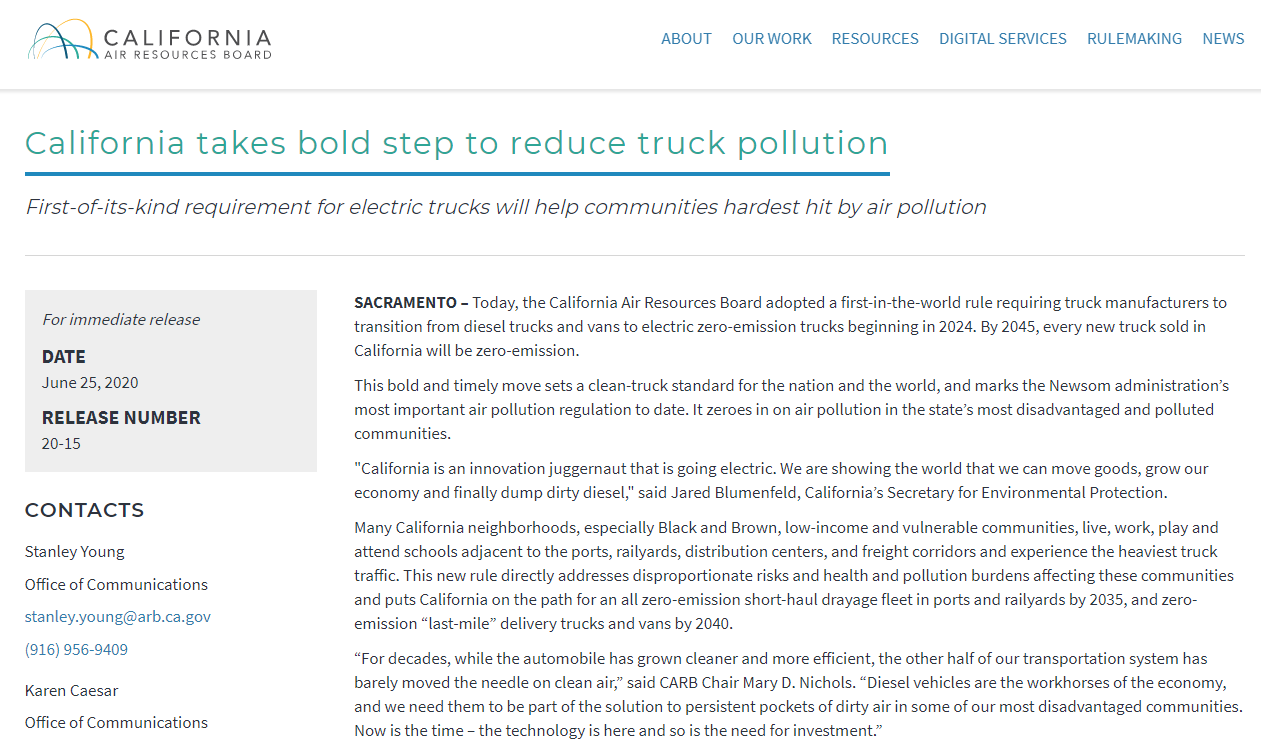This screenshot has height=743, width=1261.
Task: Open DIGITAL SERVICES in the navigation
Action: [1002, 39]
